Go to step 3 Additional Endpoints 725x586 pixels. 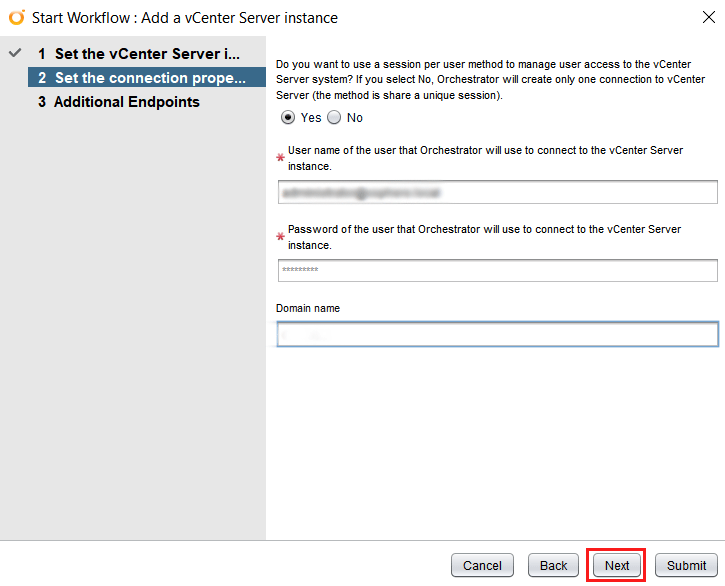tap(147, 102)
